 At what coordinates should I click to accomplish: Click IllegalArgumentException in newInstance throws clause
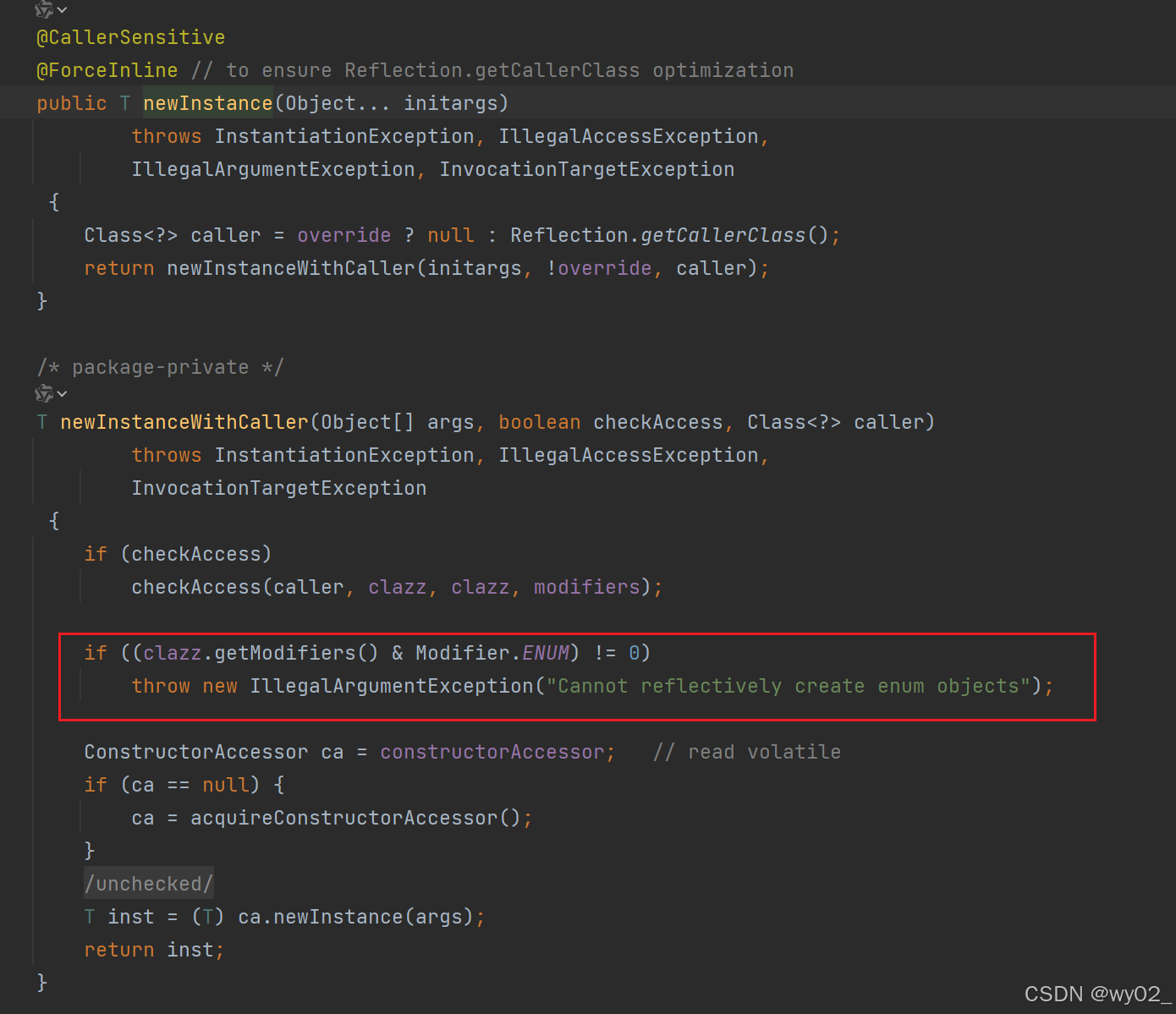[273, 169]
